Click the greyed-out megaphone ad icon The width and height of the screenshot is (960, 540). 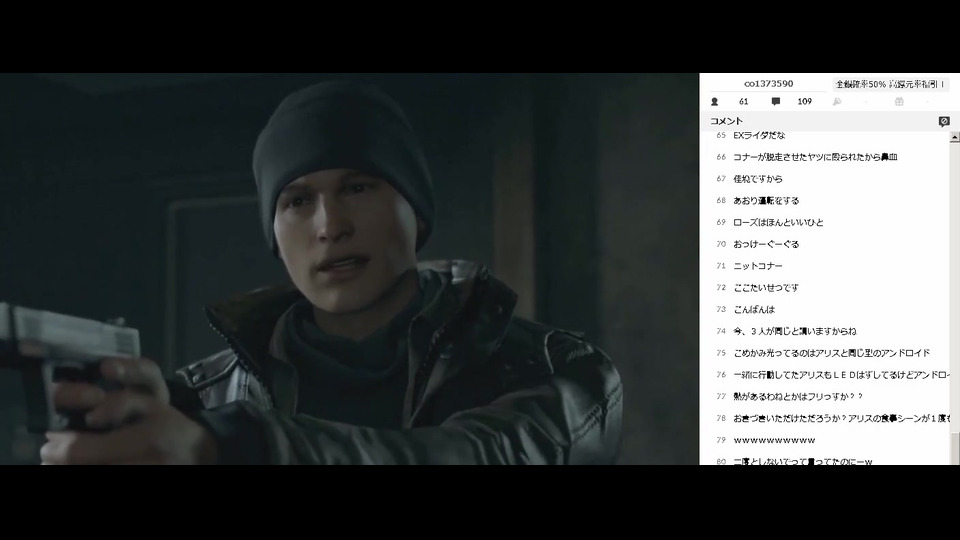(x=837, y=102)
